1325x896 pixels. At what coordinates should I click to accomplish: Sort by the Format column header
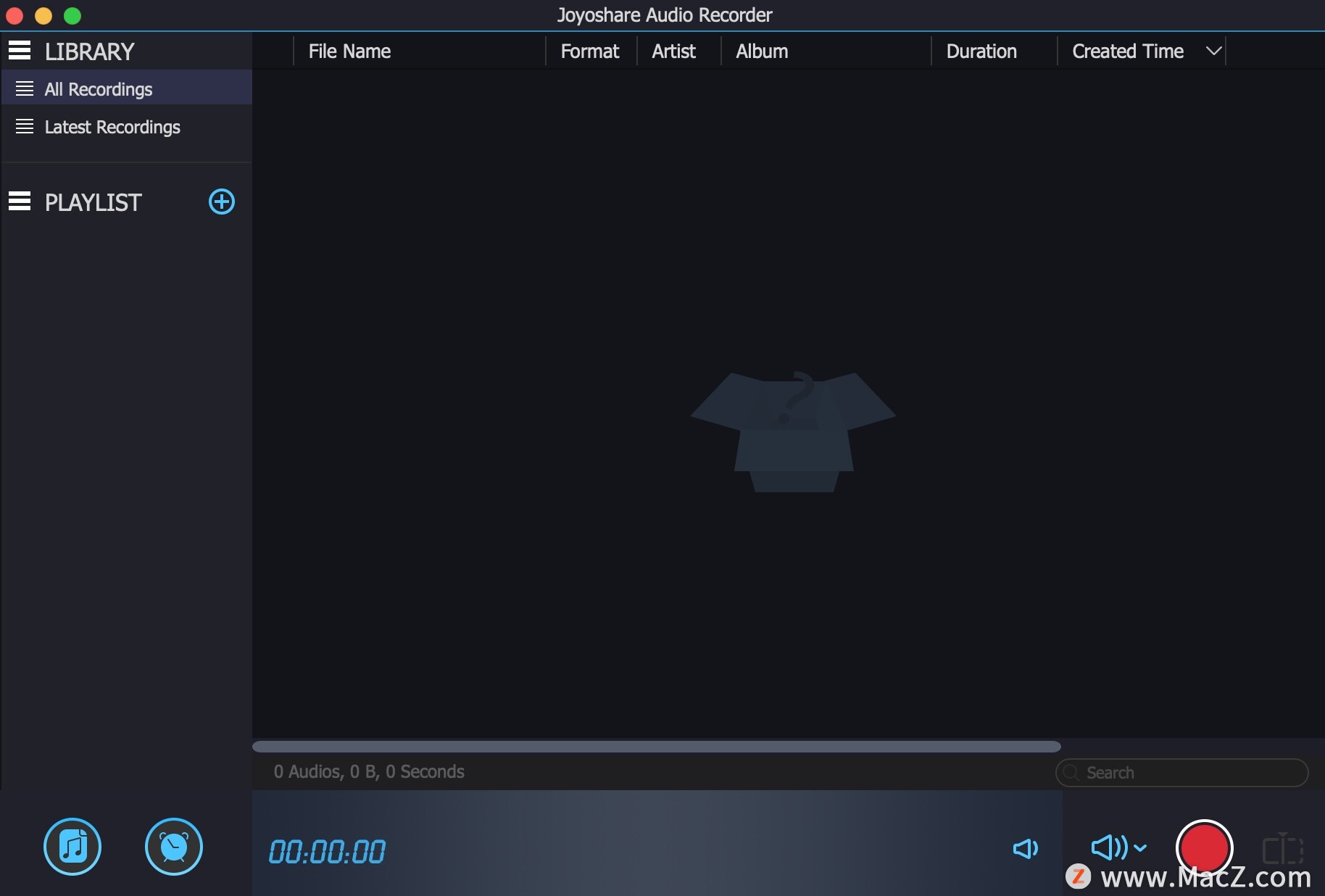(x=590, y=51)
